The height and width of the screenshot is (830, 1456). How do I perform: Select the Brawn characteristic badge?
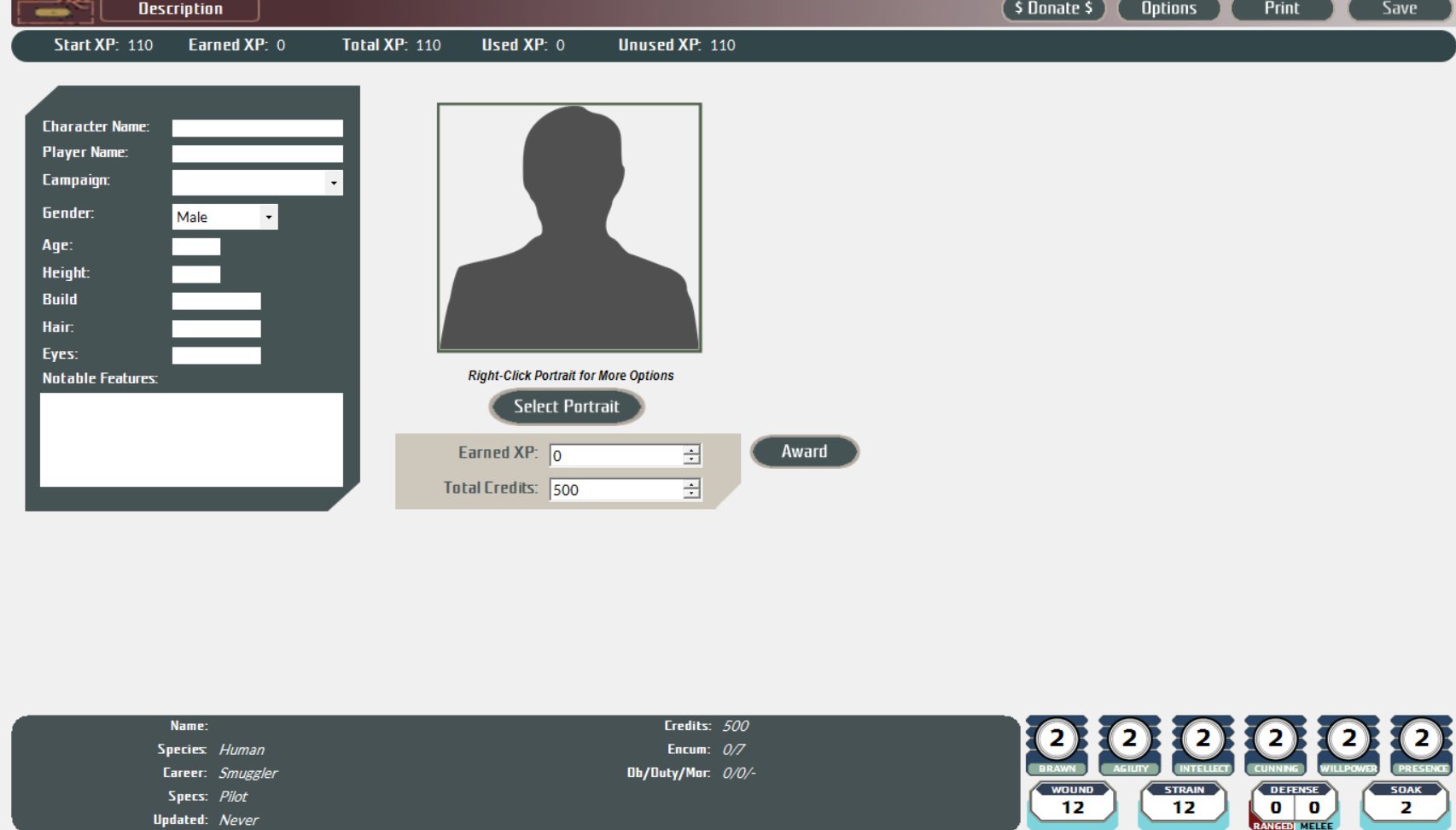(1058, 739)
